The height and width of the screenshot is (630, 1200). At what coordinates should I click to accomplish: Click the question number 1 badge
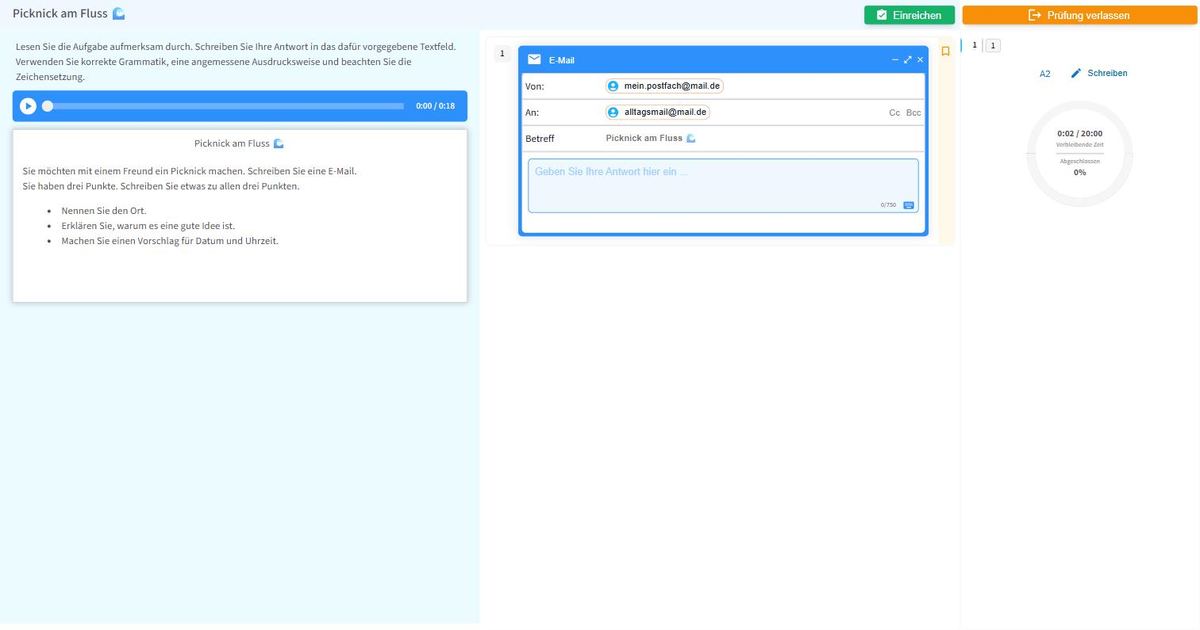(x=502, y=54)
